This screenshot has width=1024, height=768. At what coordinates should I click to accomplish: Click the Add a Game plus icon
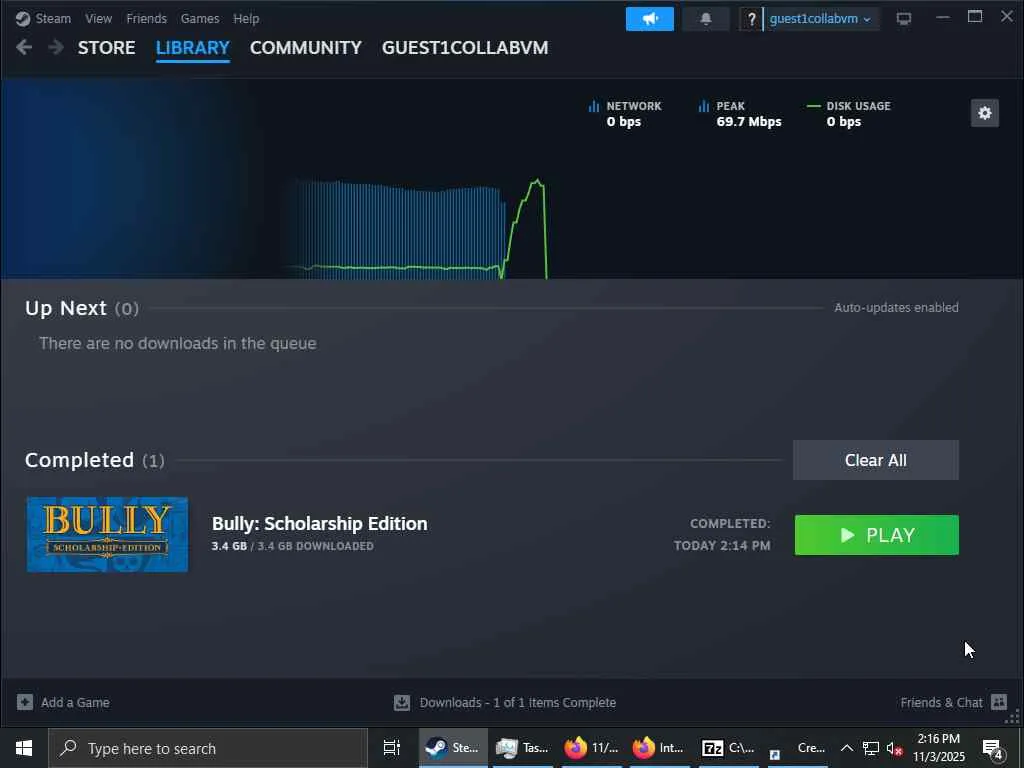tap(25, 702)
